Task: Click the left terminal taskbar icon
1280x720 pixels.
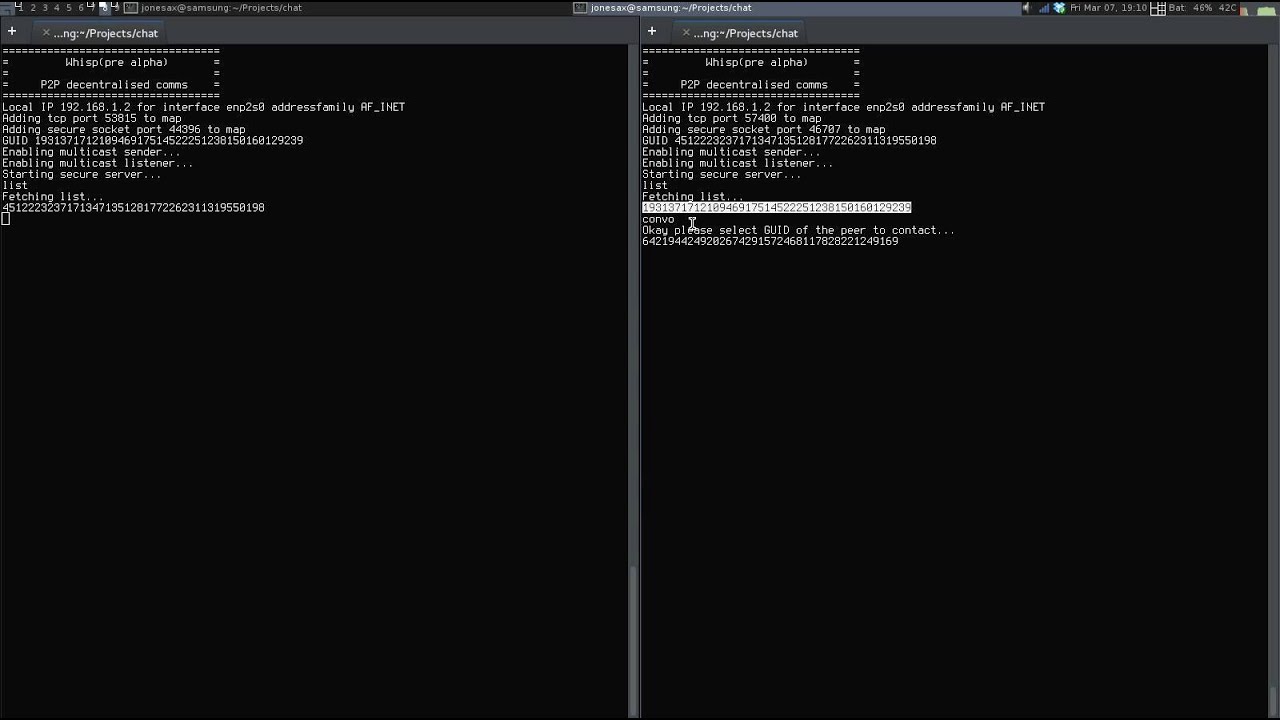Action: [131, 8]
